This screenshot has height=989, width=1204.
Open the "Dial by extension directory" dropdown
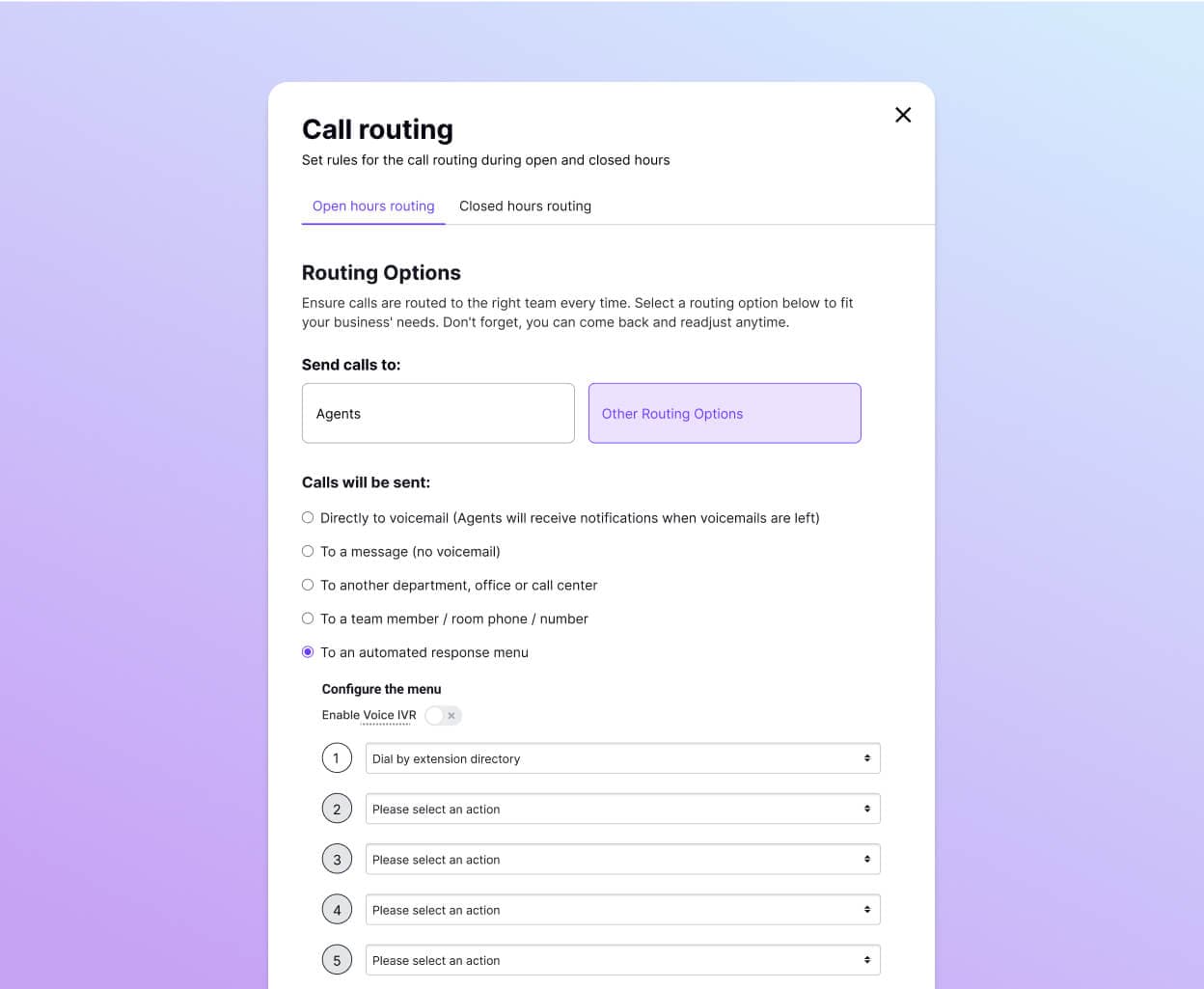coord(622,757)
